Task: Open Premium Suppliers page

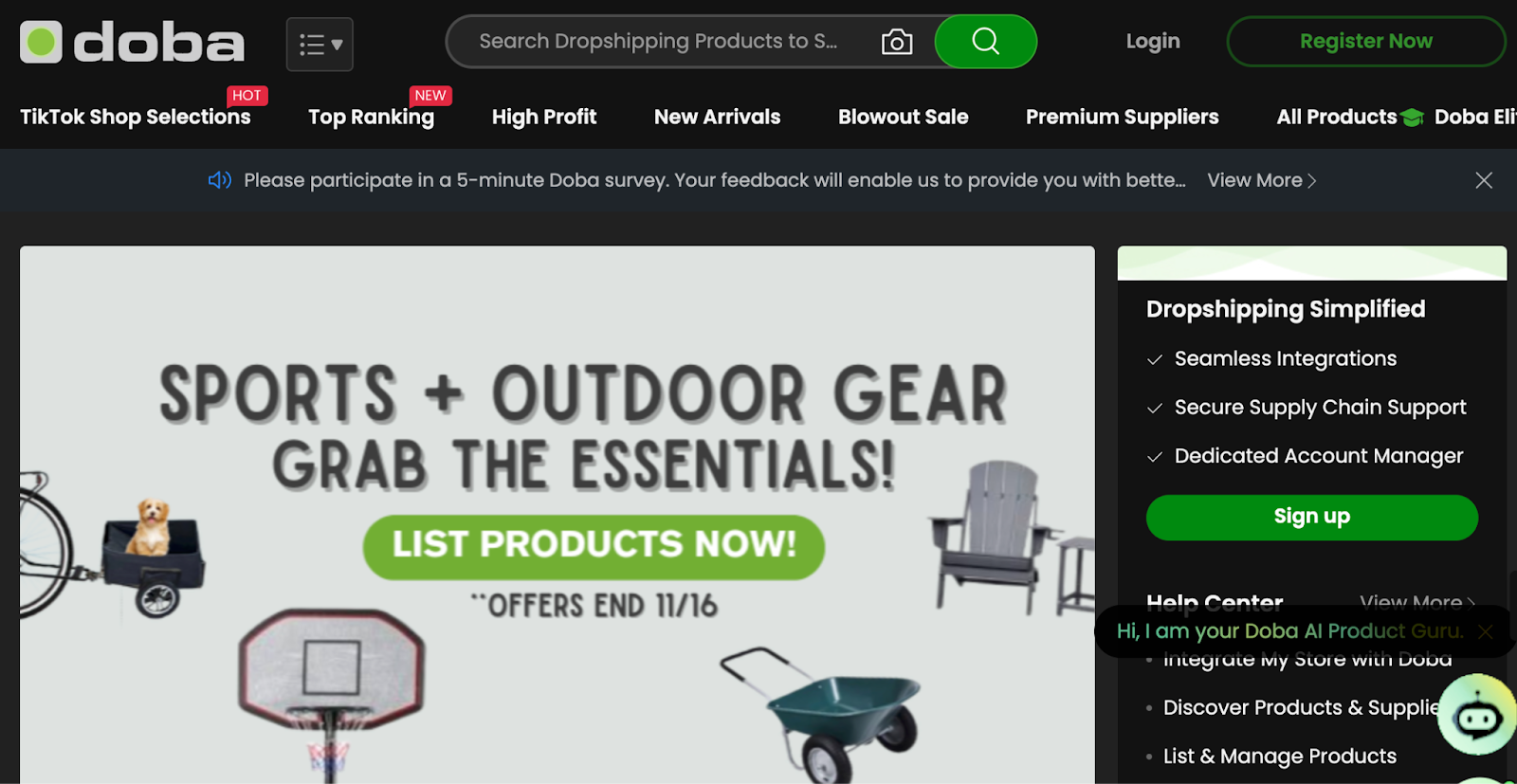Action: pyautogui.click(x=1122, y=117)
